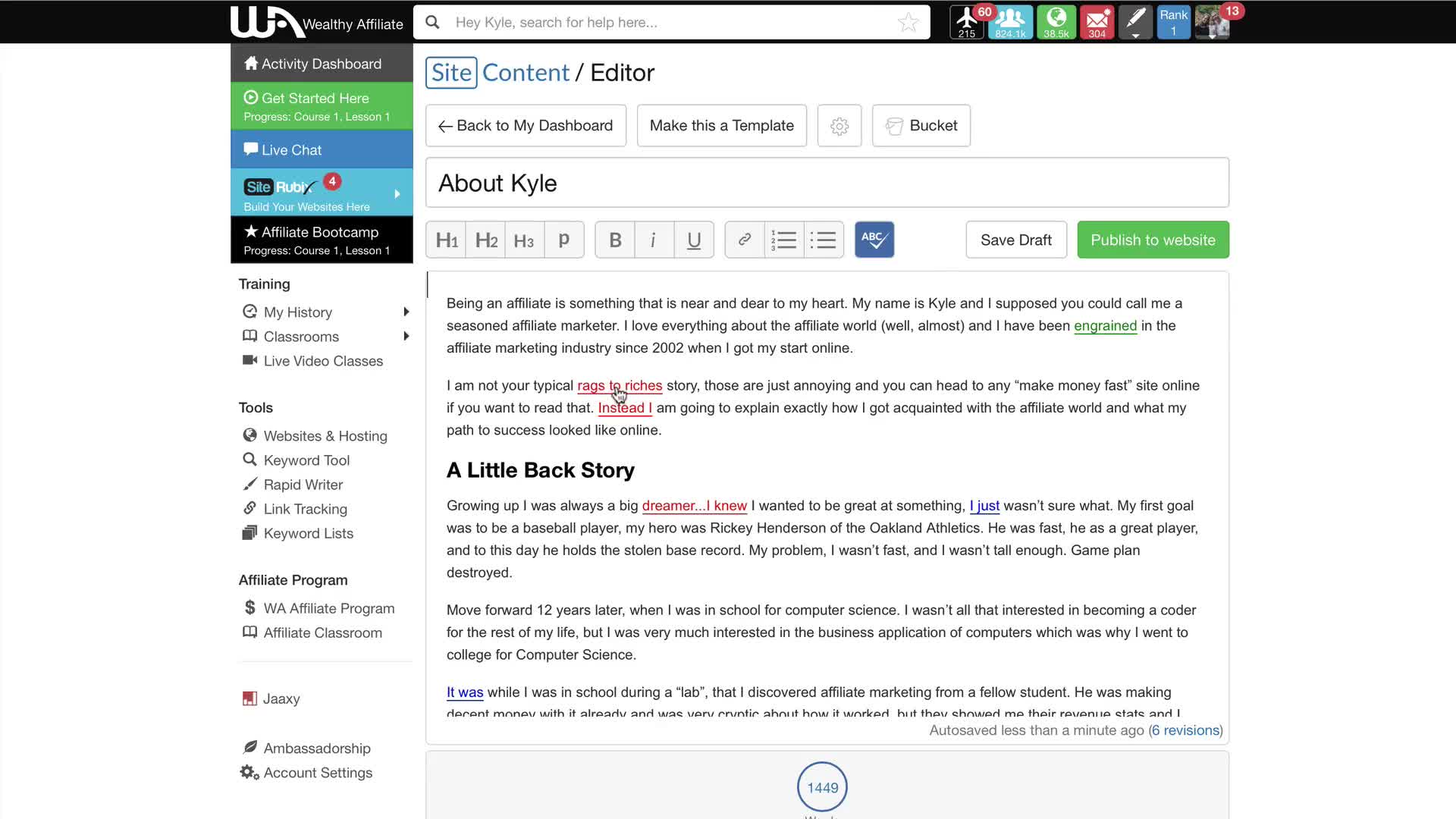Open Classrooms
This screenshot has height=819, width=1456.
pos(301,337)
